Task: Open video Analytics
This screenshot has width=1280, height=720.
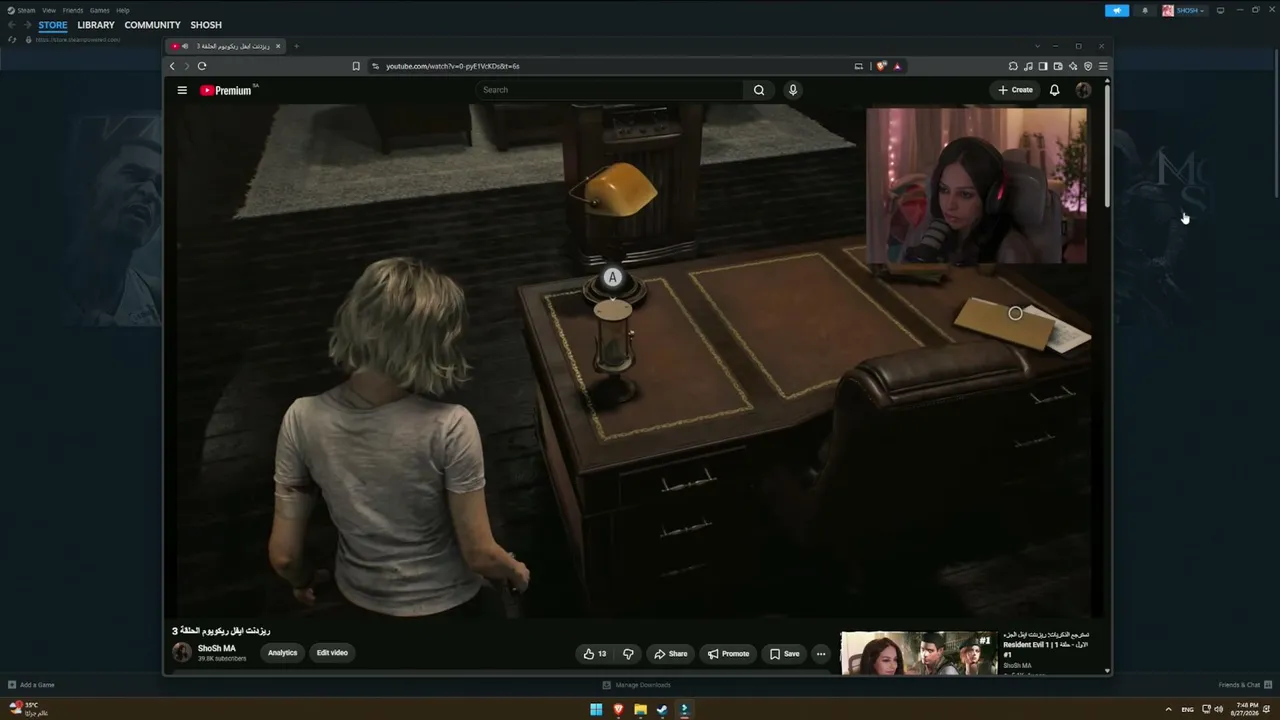Action: click(x=282, y=653)
